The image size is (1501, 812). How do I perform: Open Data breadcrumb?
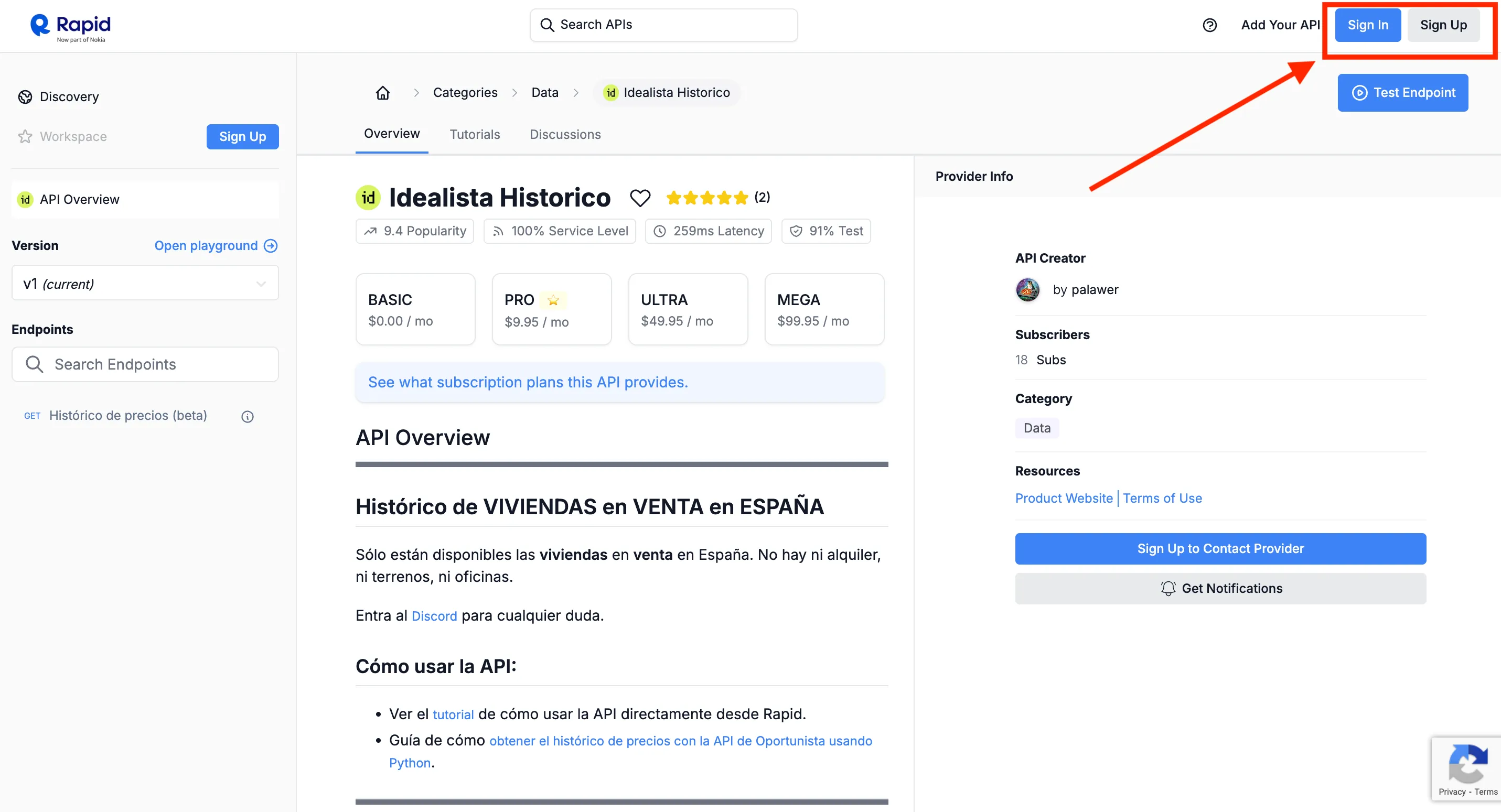(544, 93)
